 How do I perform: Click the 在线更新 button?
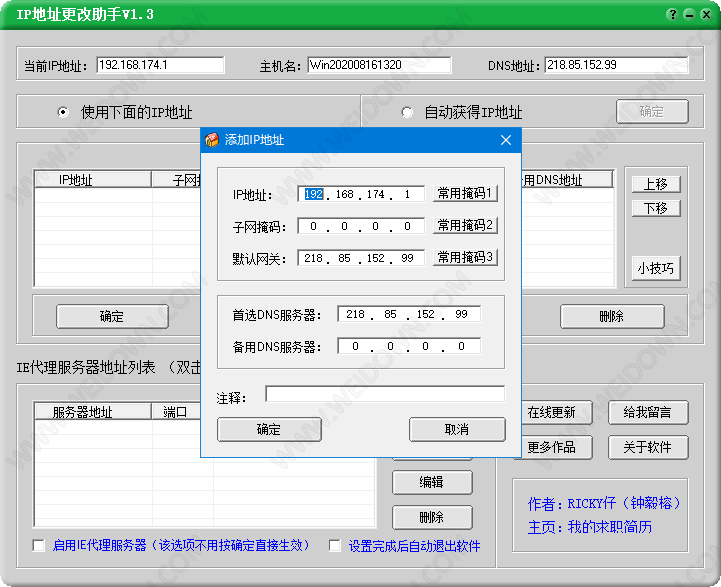click(x=557, y=412)
